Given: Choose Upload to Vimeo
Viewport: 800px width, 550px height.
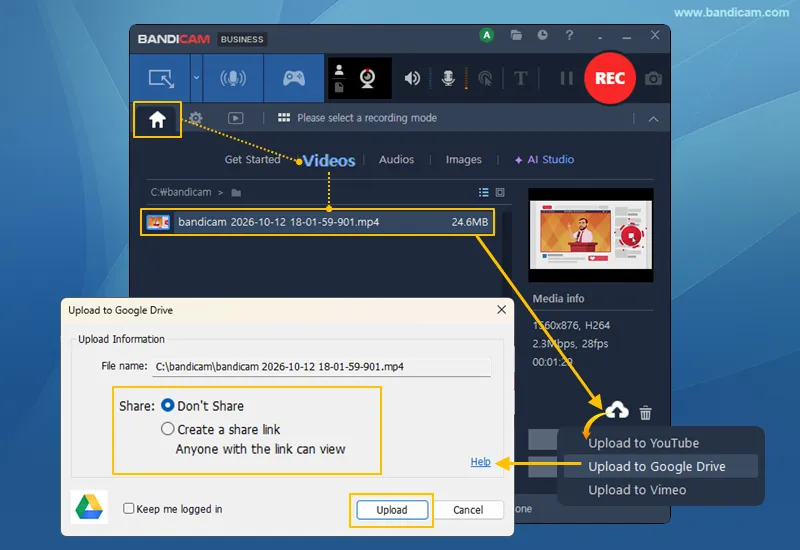Looking at the screenshot, I should 637,490.
